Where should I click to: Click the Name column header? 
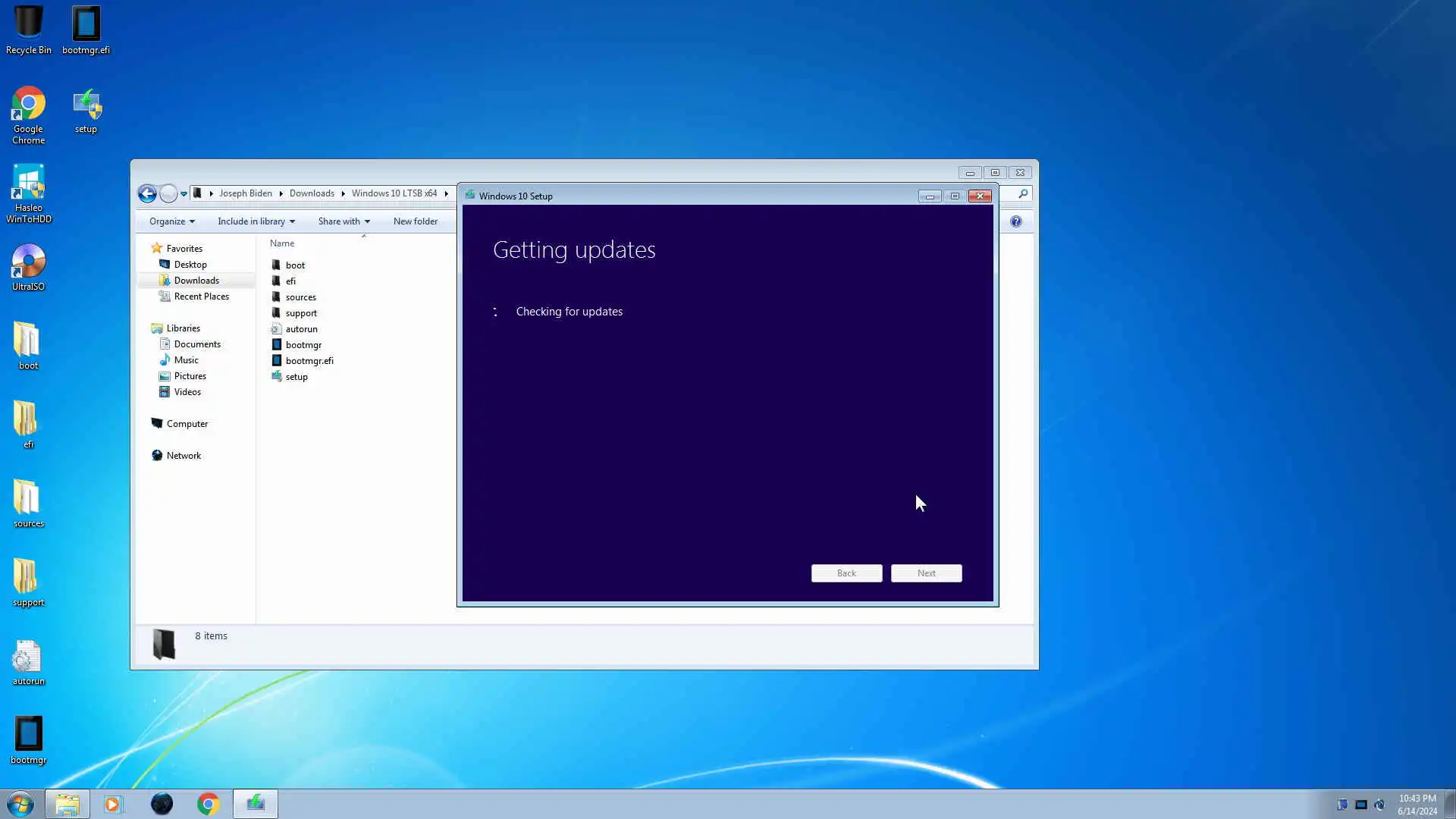pyautogui.click(x=282, y=243)
